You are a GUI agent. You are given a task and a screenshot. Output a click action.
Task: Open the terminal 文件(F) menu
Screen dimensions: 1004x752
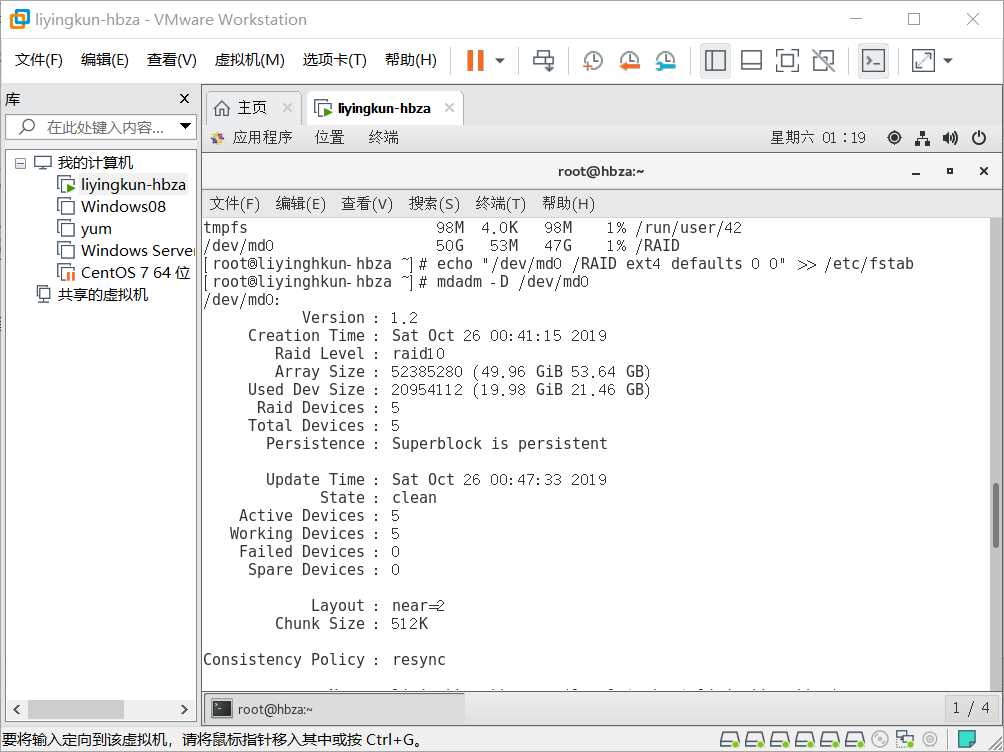point(234,204)
